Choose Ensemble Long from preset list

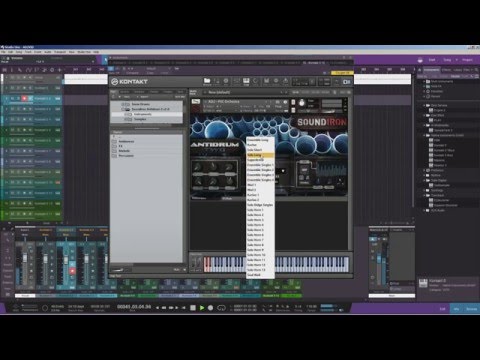(260, 140)
